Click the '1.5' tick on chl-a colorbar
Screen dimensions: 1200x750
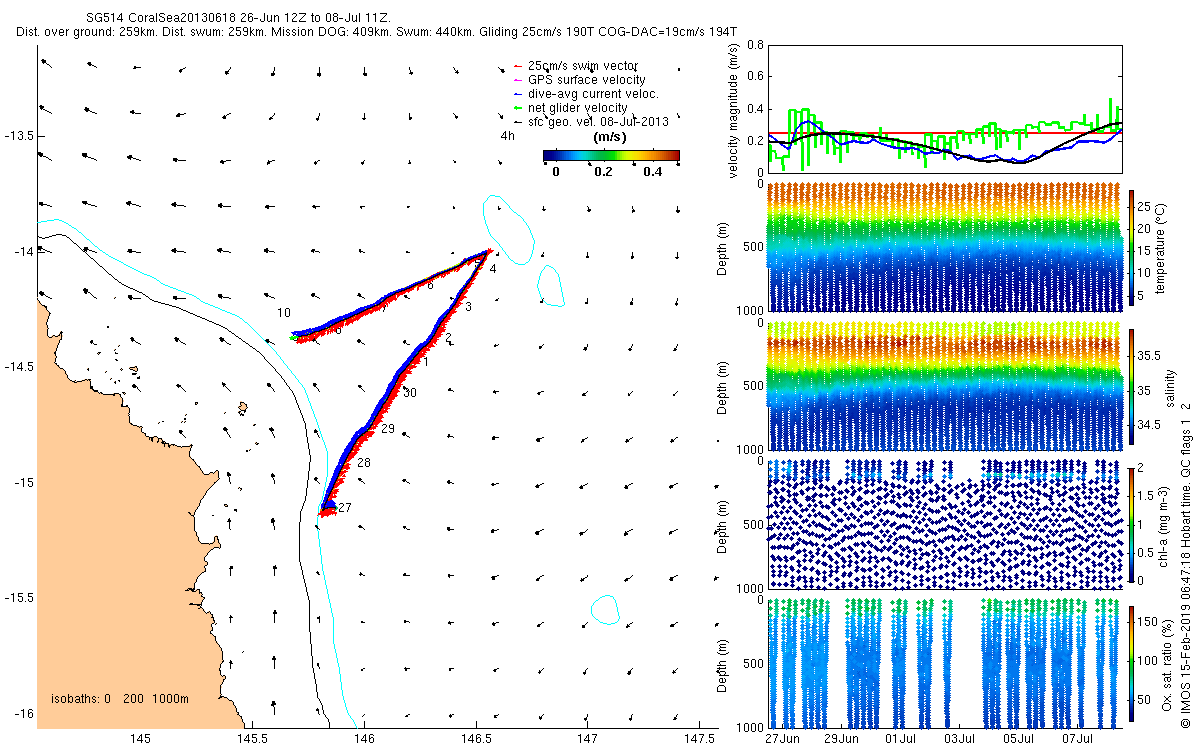click(1147, 495)
